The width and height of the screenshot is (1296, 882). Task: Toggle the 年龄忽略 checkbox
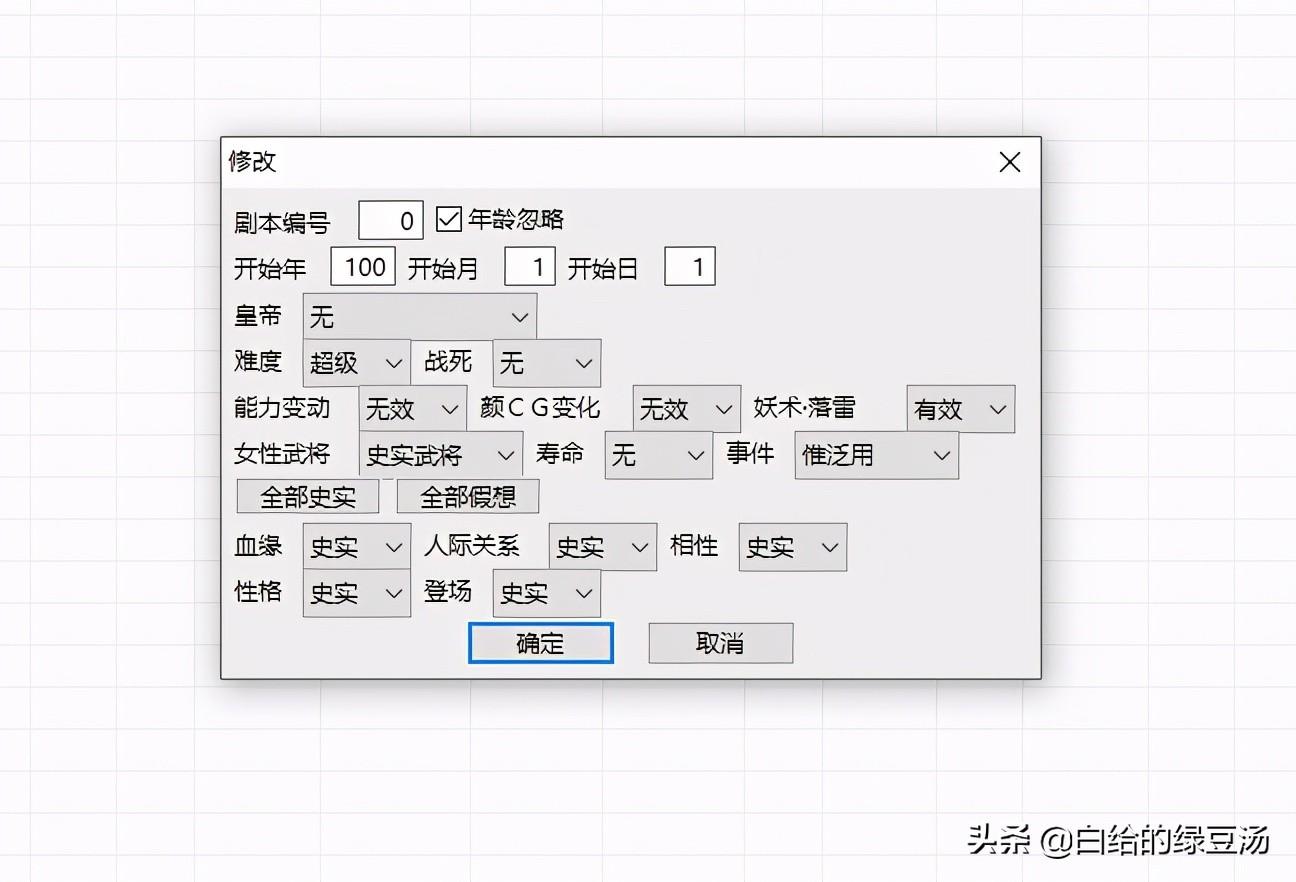pos(447,219)
